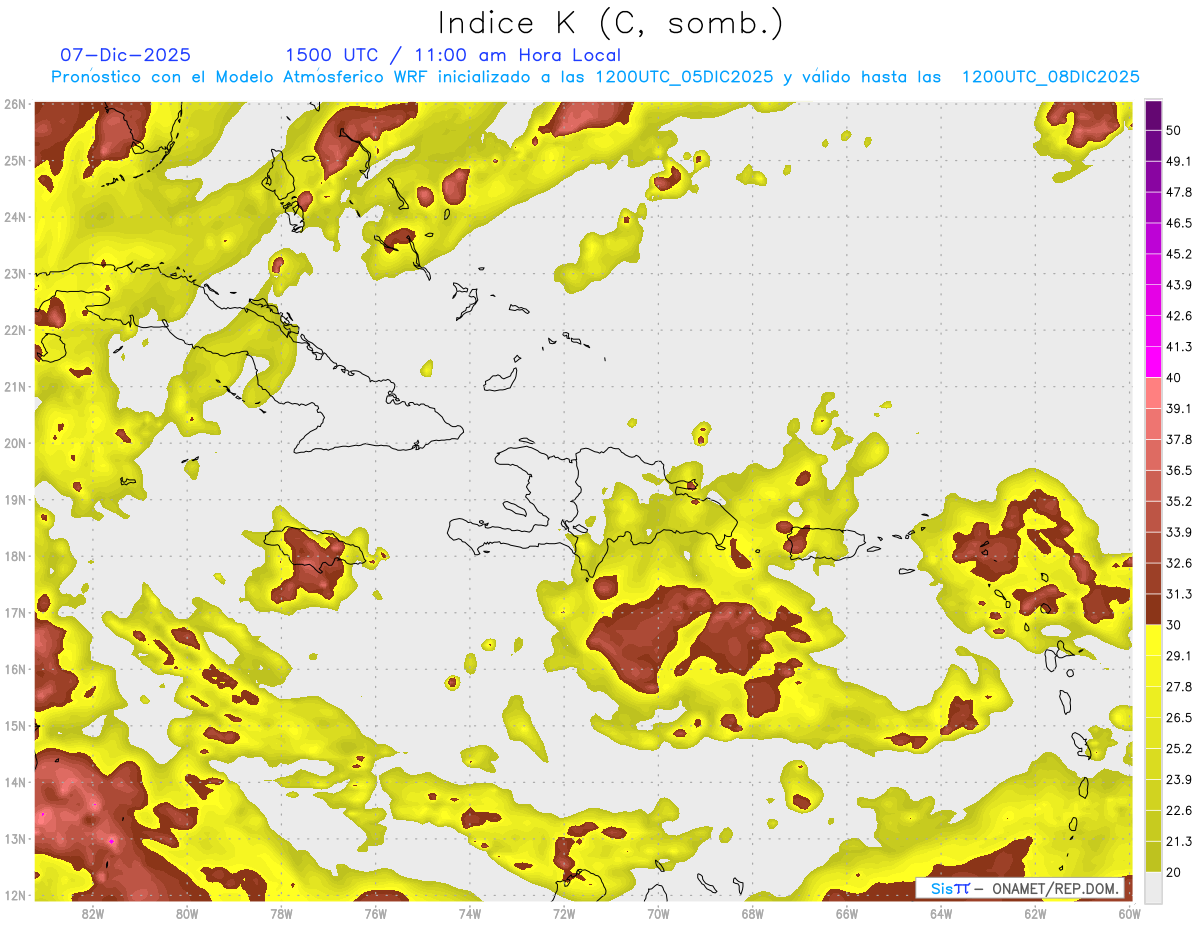Click the colorbar value 41.3

[x=1179, y=347]
